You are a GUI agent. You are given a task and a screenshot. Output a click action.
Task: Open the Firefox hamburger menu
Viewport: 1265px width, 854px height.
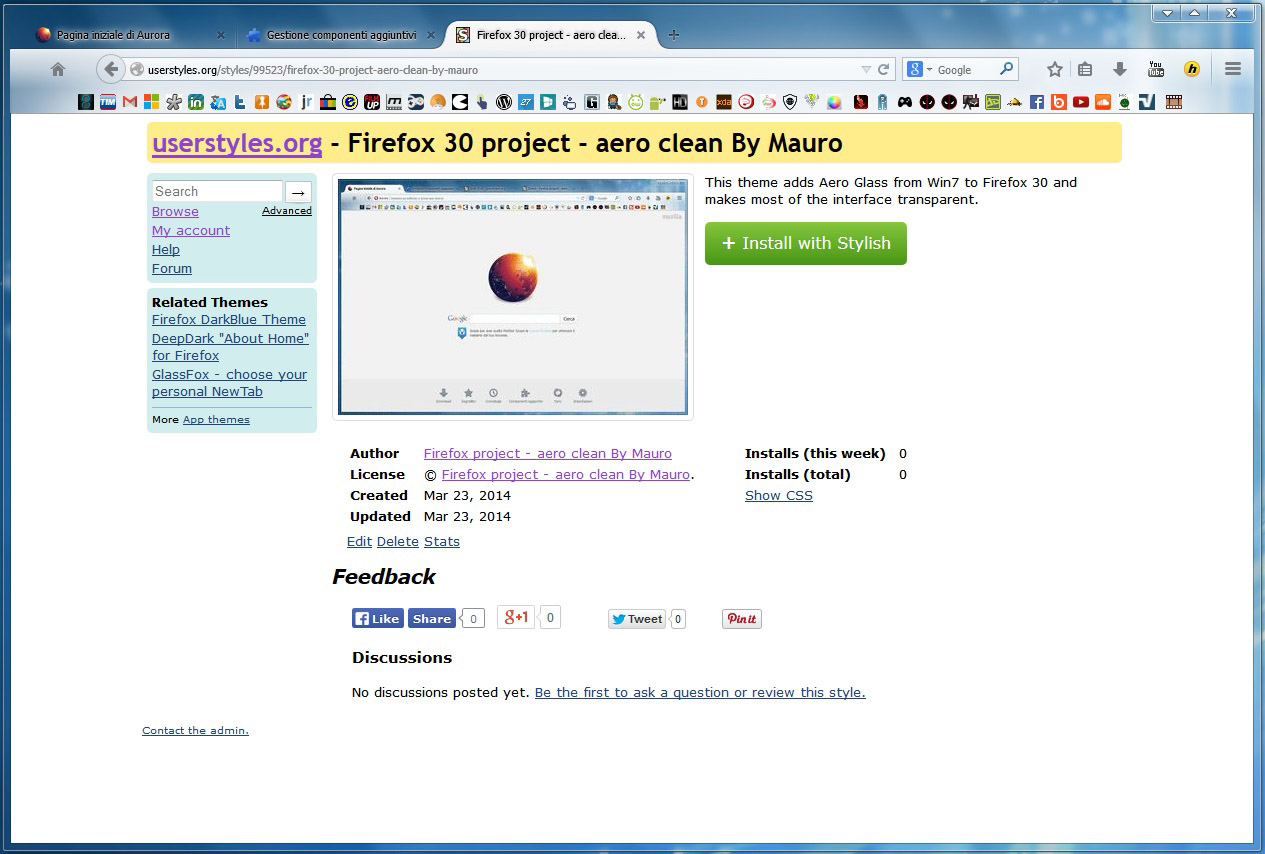click(x=1233, y=69)
